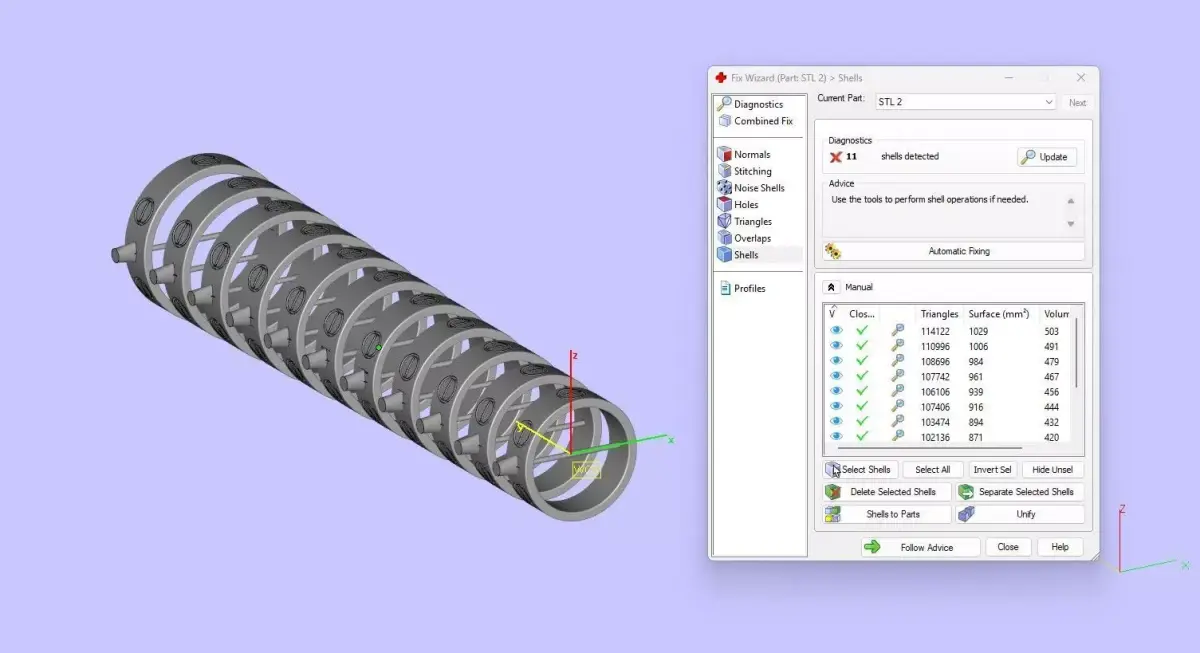This screenshot has height=653, width=1200.
Task: Click the Help button
Action: point(1060,547)
